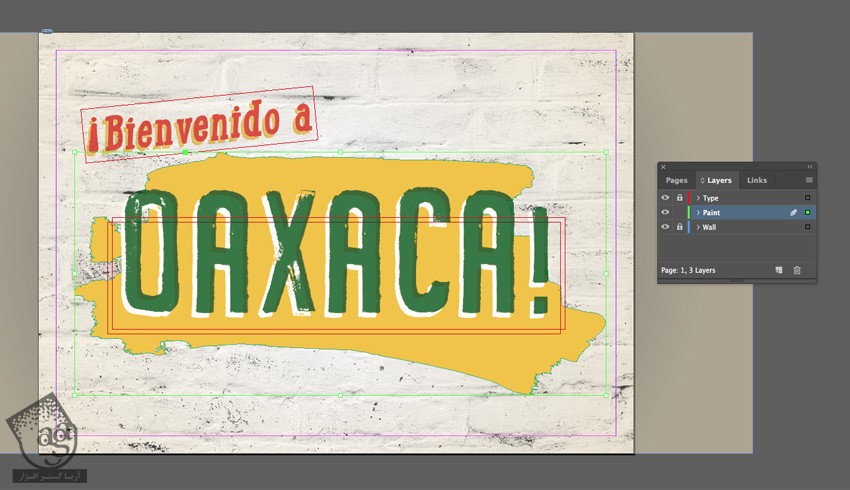The height and width of the screenshot is (490, 850).
Task: Expand the Paint layer contents
Action: (x=698, y=213)
